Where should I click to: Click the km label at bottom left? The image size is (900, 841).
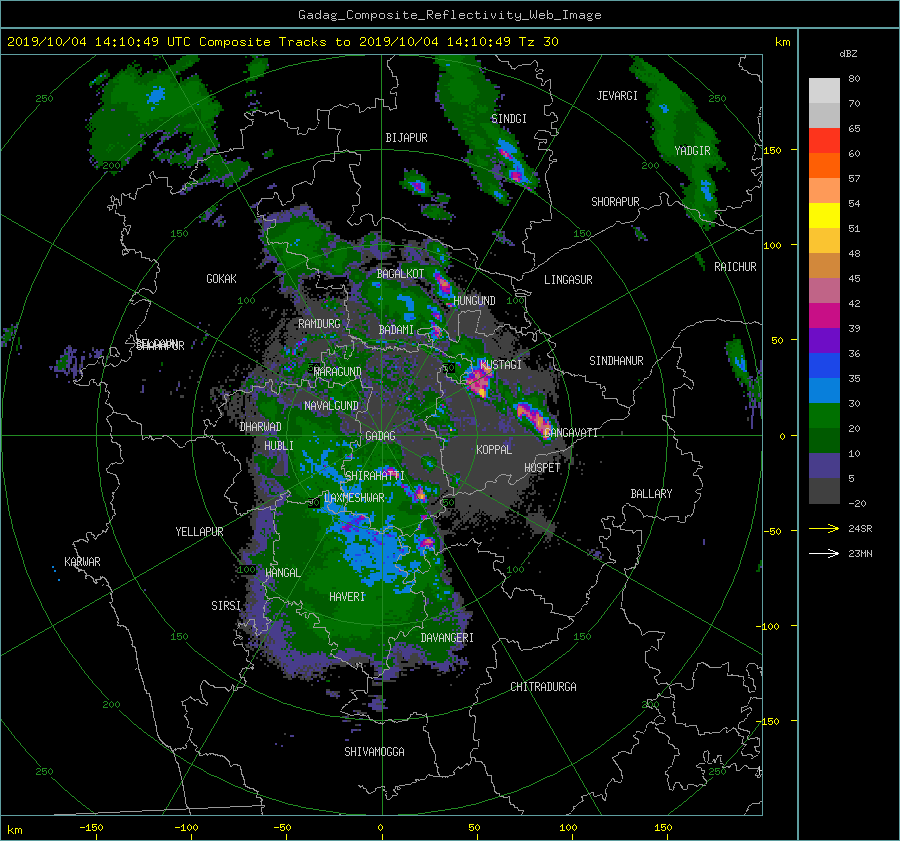click(15, 830)
